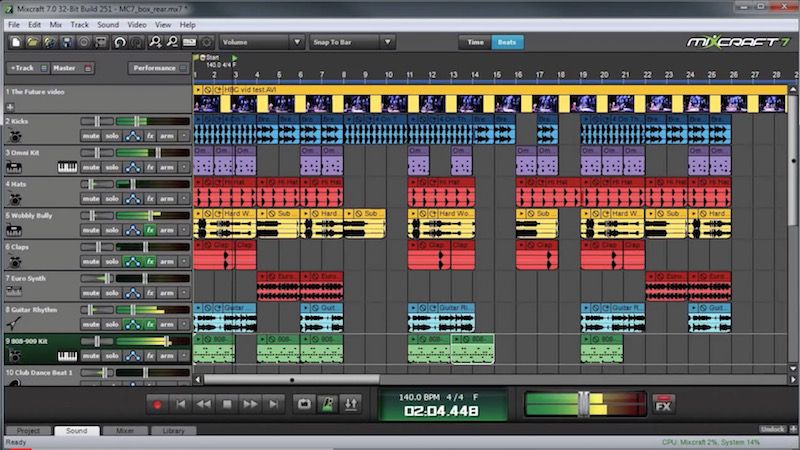This screenshot has height=450, width=800.
Task: Click the save disk toolbar icon
Action: point(66,42)
